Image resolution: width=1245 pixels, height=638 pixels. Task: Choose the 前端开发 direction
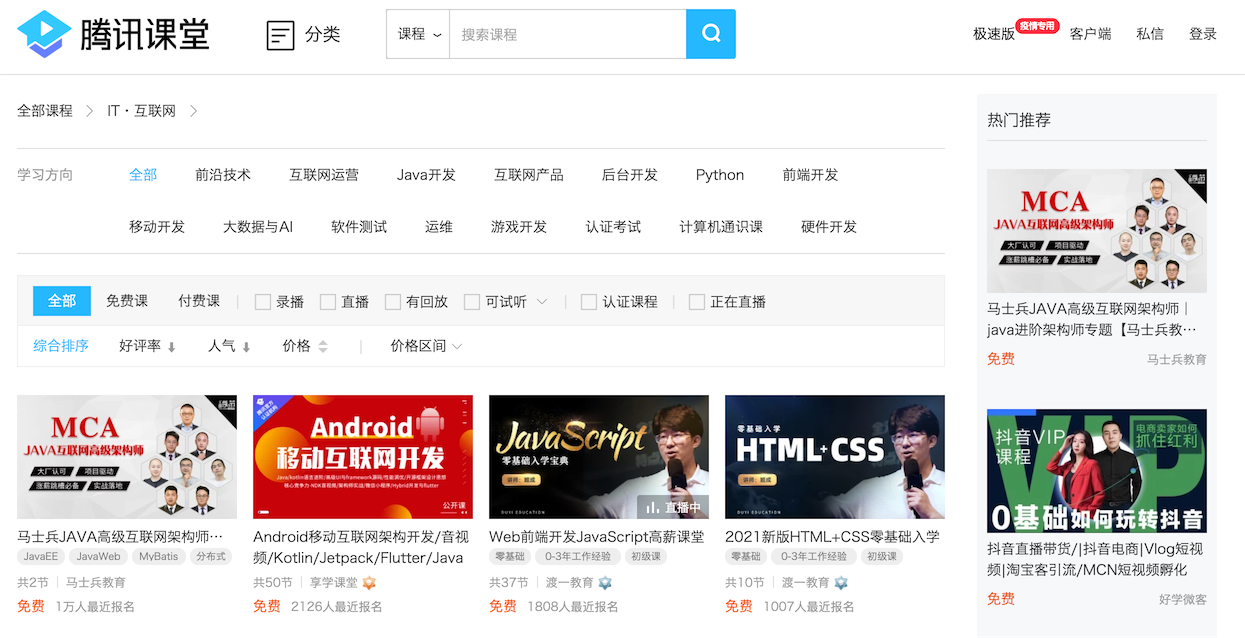coord(811,175)
